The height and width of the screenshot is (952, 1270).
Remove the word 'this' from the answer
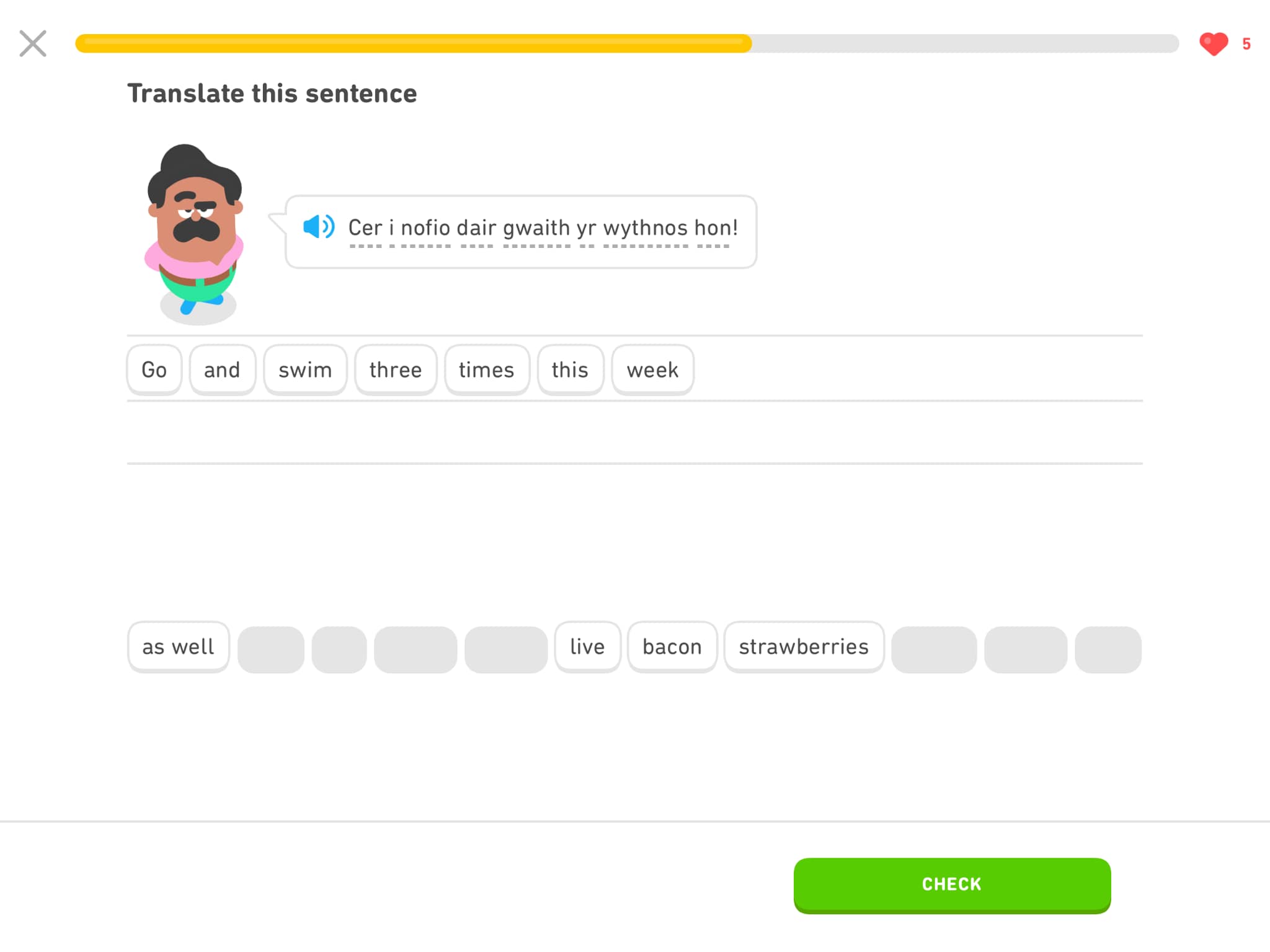(x=571, y=370)
